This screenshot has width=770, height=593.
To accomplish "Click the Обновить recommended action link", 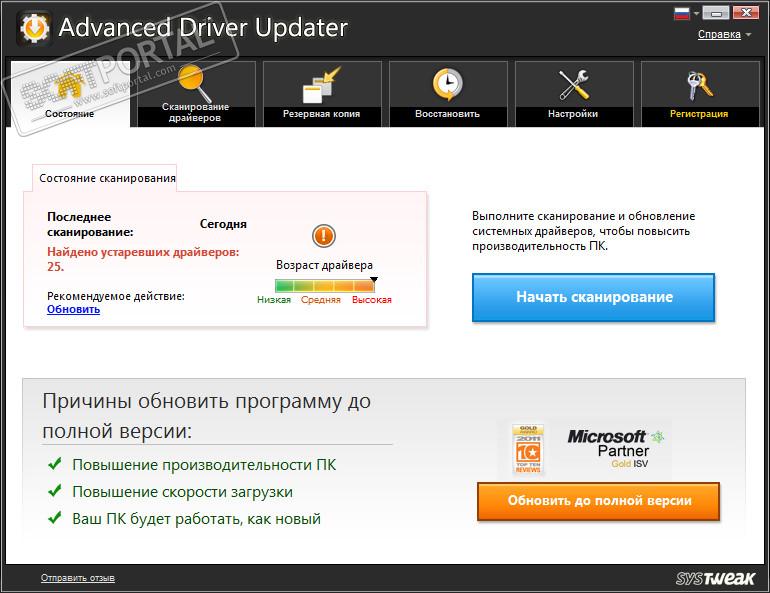I will point(74,309).
